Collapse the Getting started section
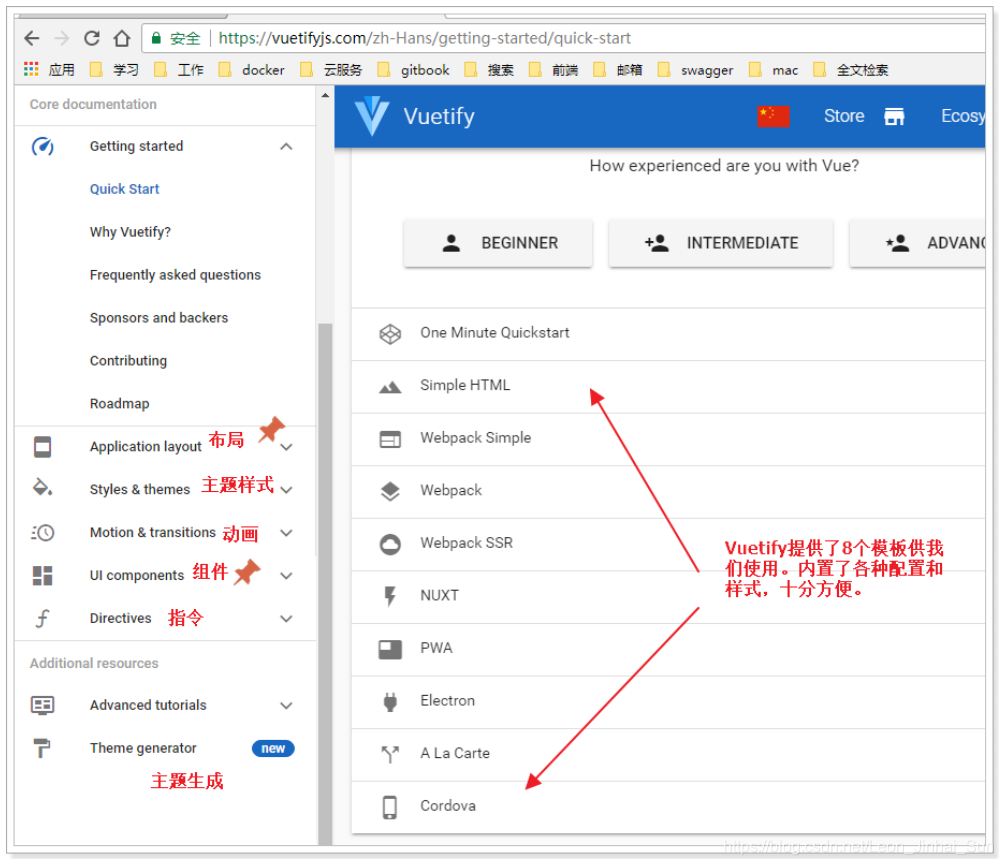The image size is (1003, 865). tap(286, 146)
